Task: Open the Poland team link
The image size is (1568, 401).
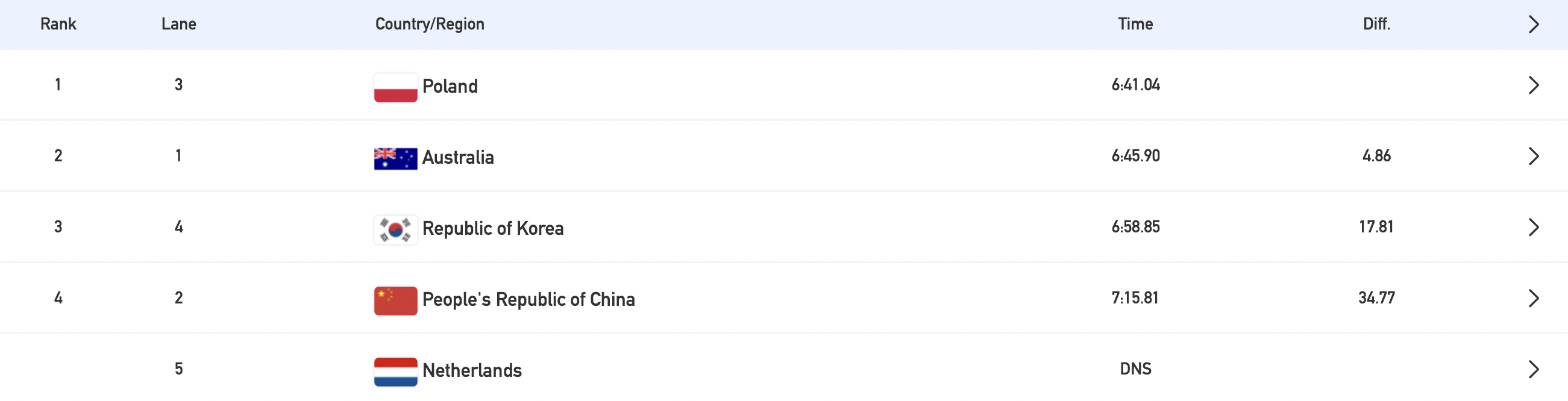Action: [450, 87]
